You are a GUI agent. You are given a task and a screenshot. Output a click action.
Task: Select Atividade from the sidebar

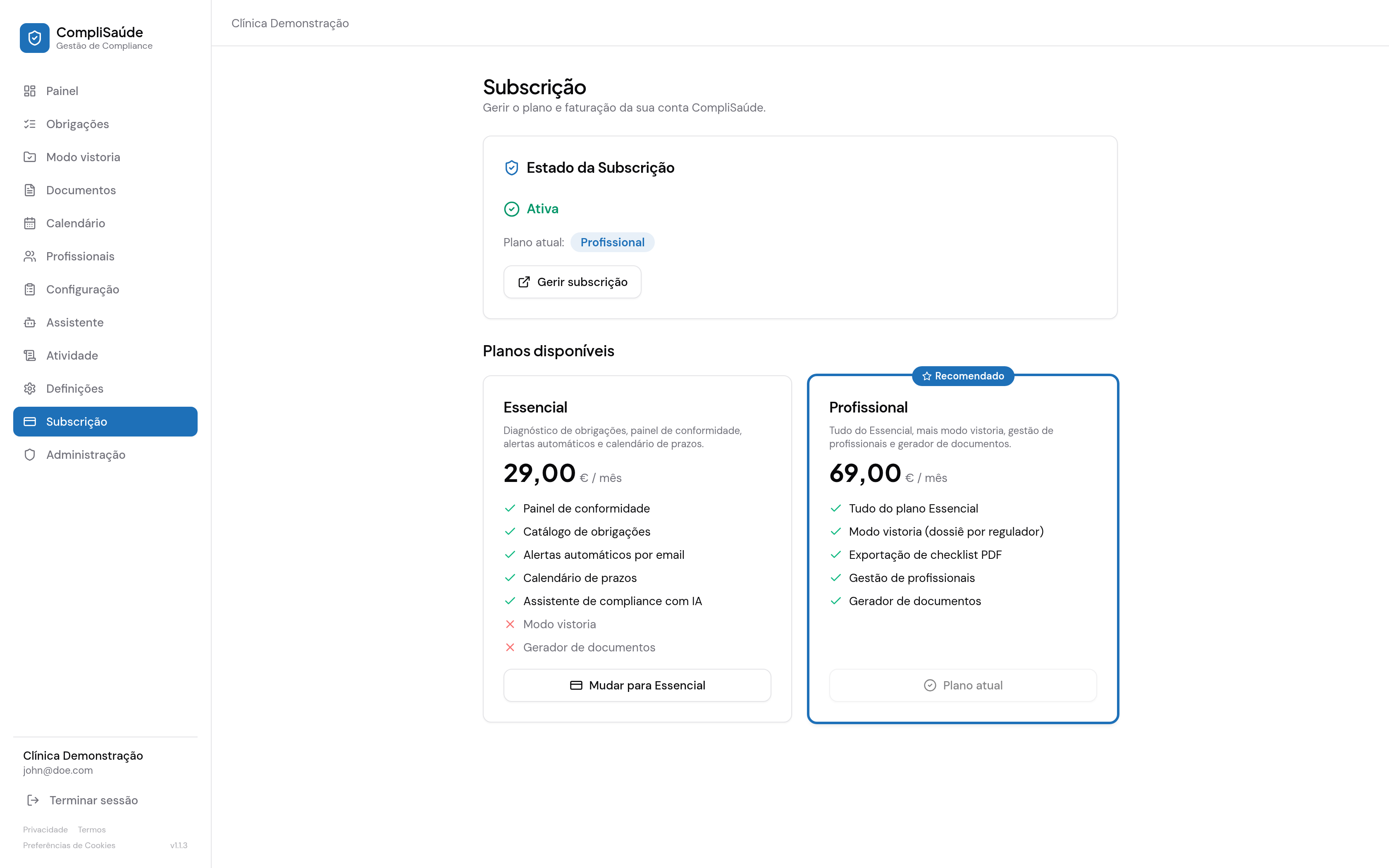pos(105,355)
